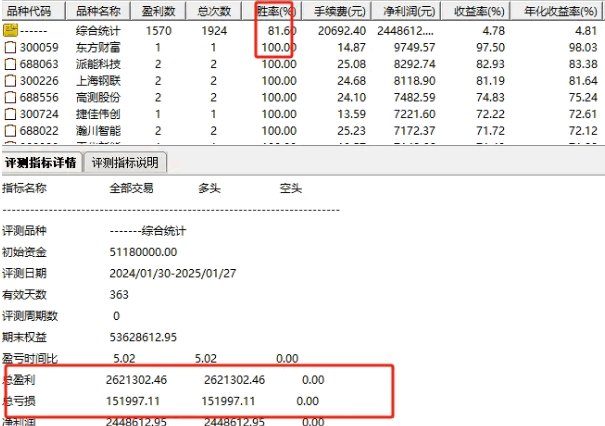Select the 高测股份 row name
The width and height of the screenshot is (605, 426).
tap(98, 97)
